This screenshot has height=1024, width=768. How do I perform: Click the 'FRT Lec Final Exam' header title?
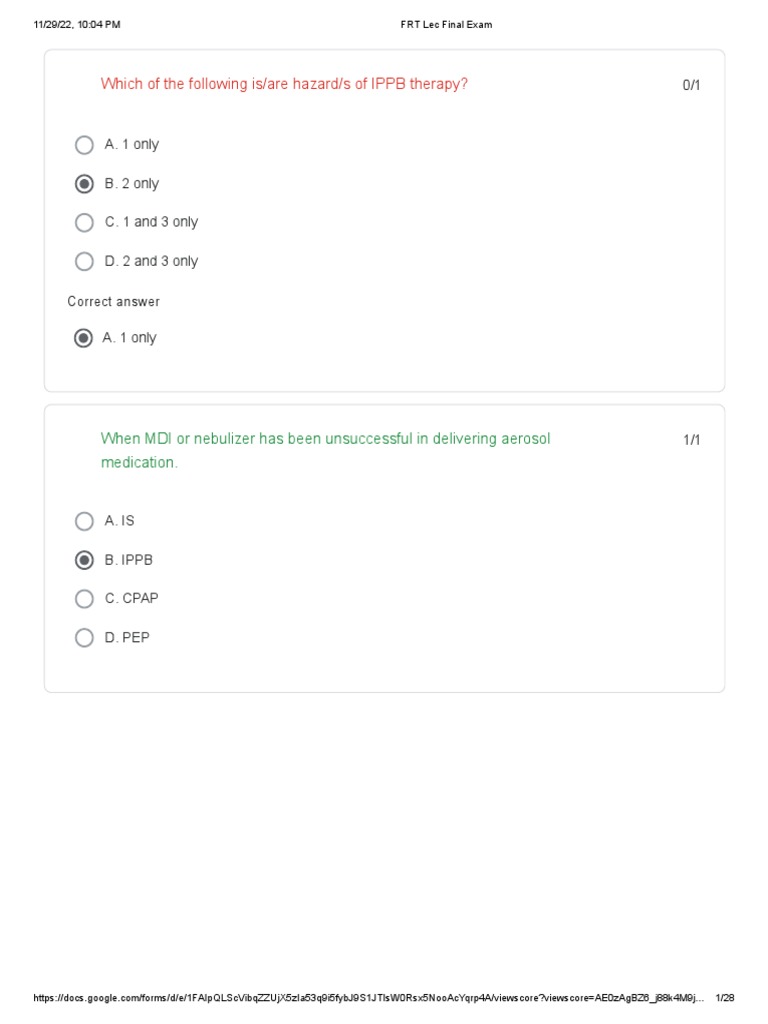[440, 25]
